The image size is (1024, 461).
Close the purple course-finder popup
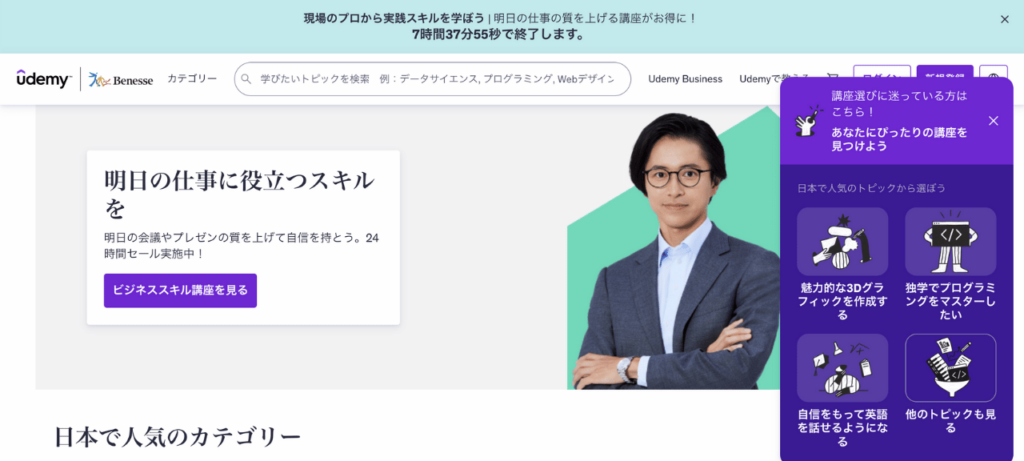[x=993, y=121]
